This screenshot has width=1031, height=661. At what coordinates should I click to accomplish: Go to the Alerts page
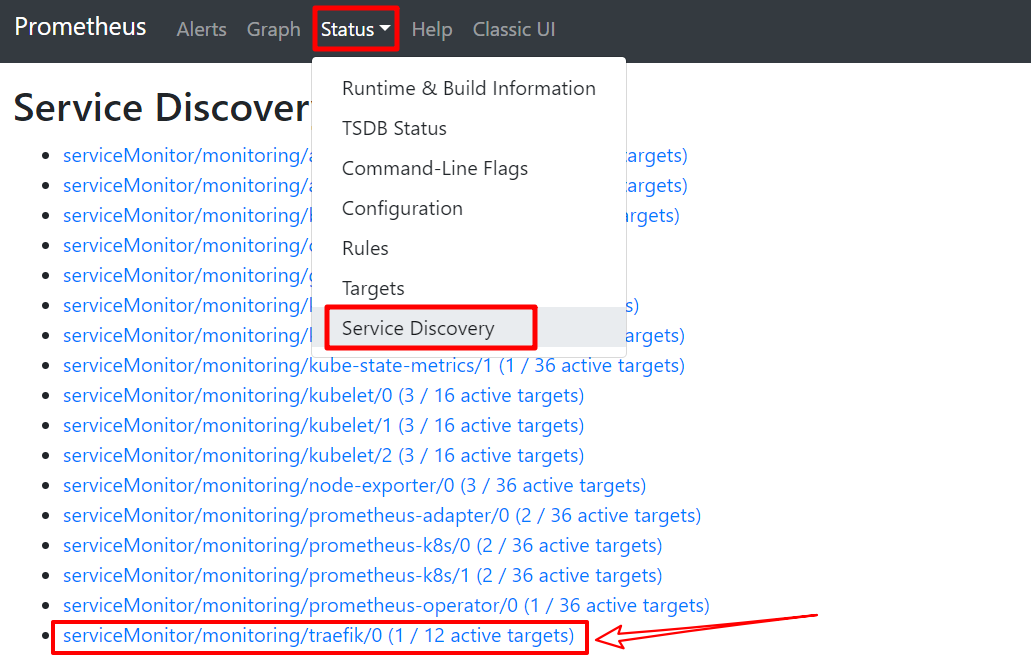201,30
